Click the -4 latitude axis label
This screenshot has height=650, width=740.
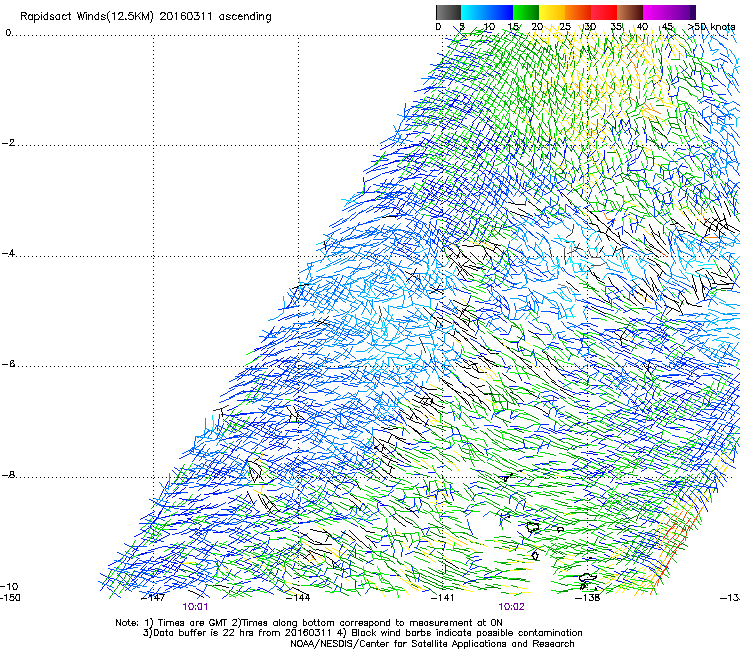(x=8, y=253)
